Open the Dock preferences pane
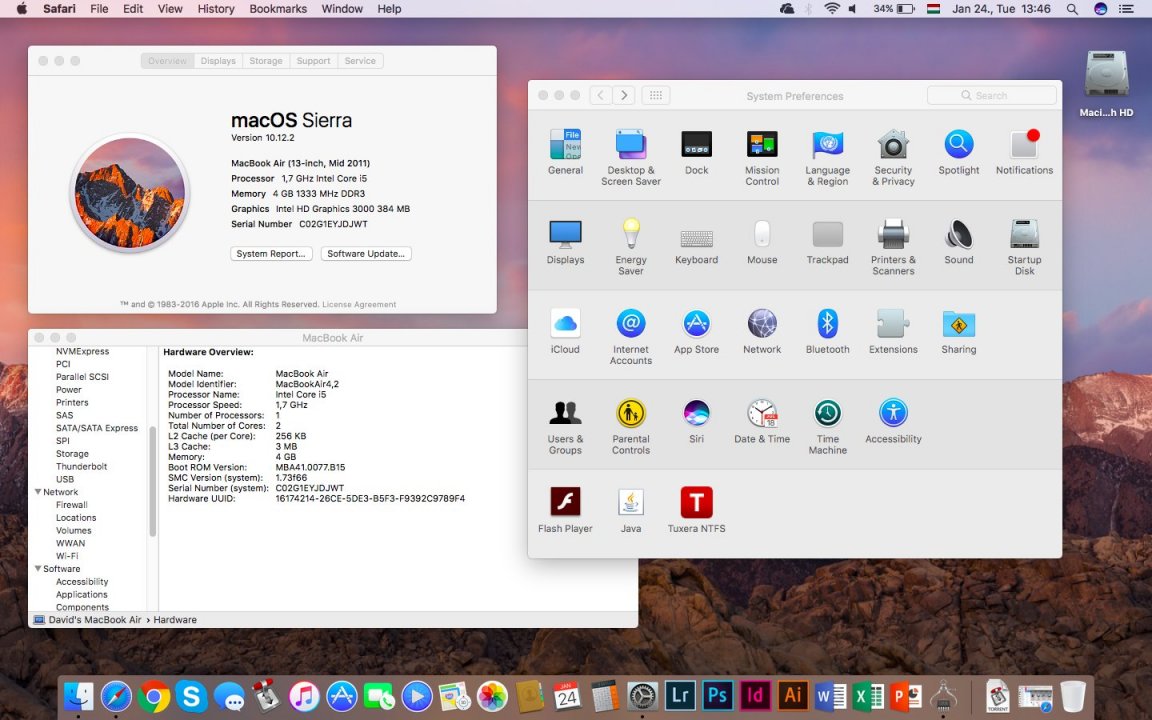The image size is (1152, 720). point(696,153)
